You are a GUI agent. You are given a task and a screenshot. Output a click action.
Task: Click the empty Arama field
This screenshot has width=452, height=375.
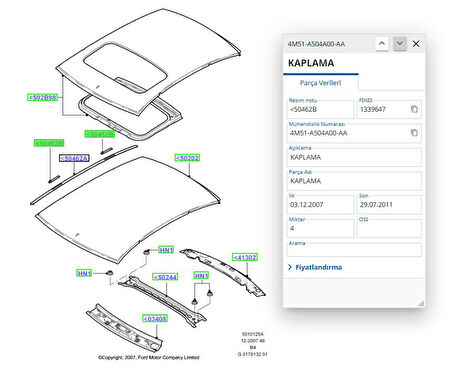pyautogui.click(x=354, y=249)
